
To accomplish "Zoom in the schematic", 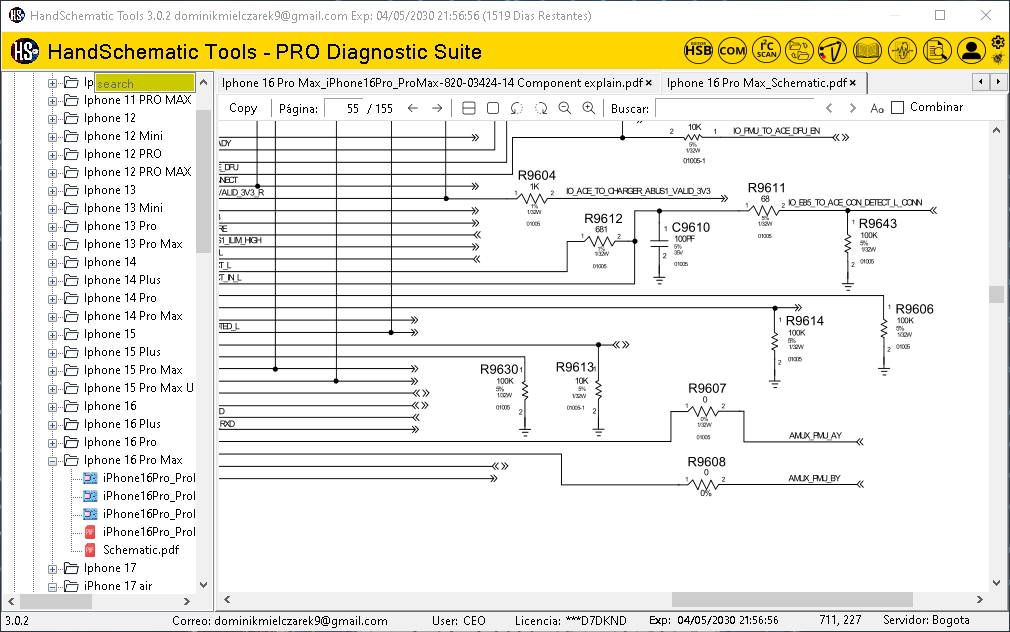I will point(589,108).
